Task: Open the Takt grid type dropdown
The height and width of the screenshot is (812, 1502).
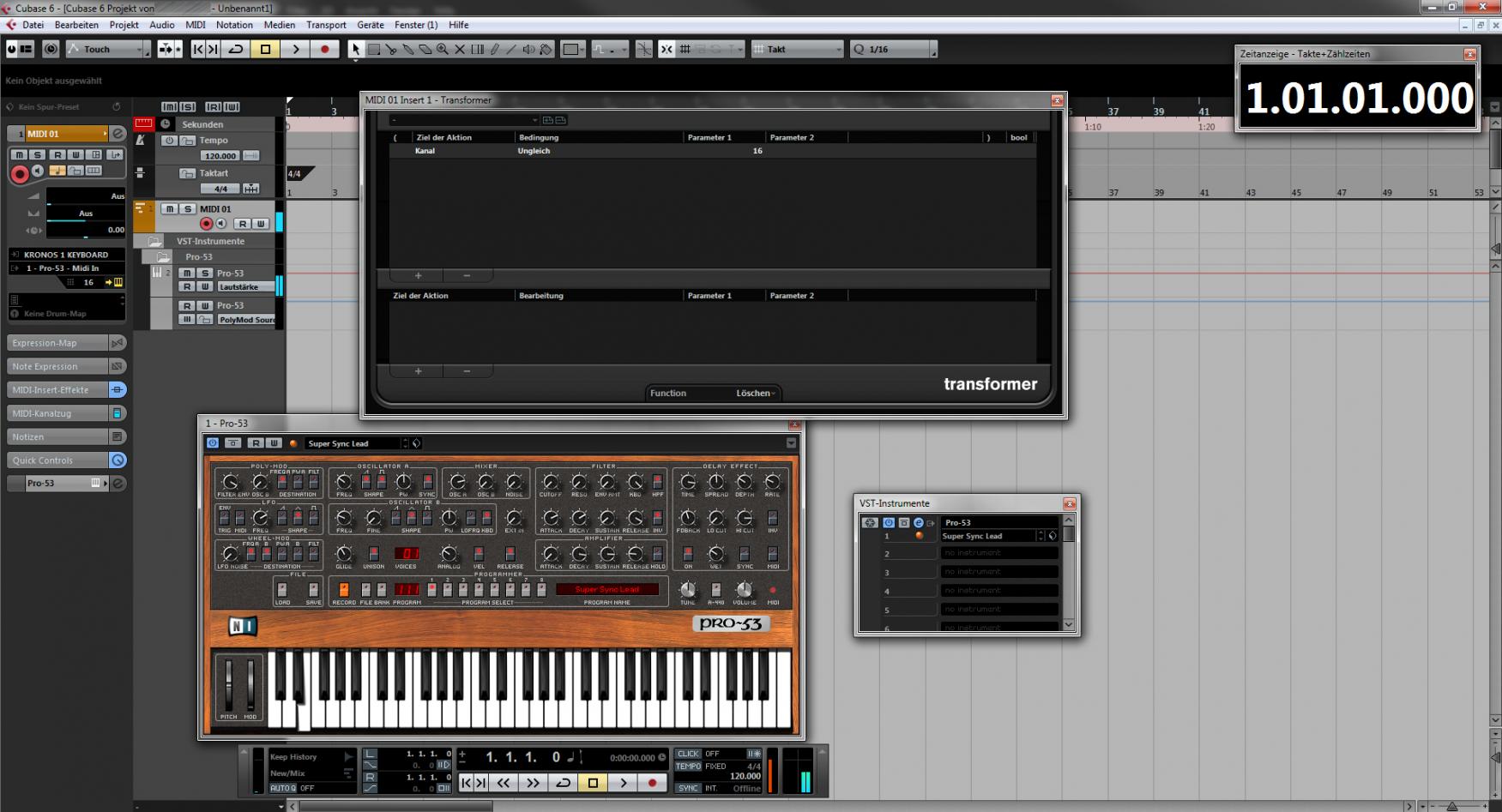Action: coord(798,50)
